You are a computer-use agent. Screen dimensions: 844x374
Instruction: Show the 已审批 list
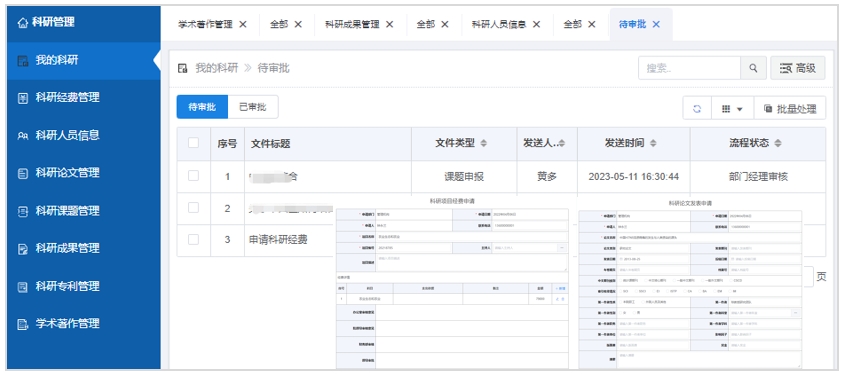[x=252, y=107]
